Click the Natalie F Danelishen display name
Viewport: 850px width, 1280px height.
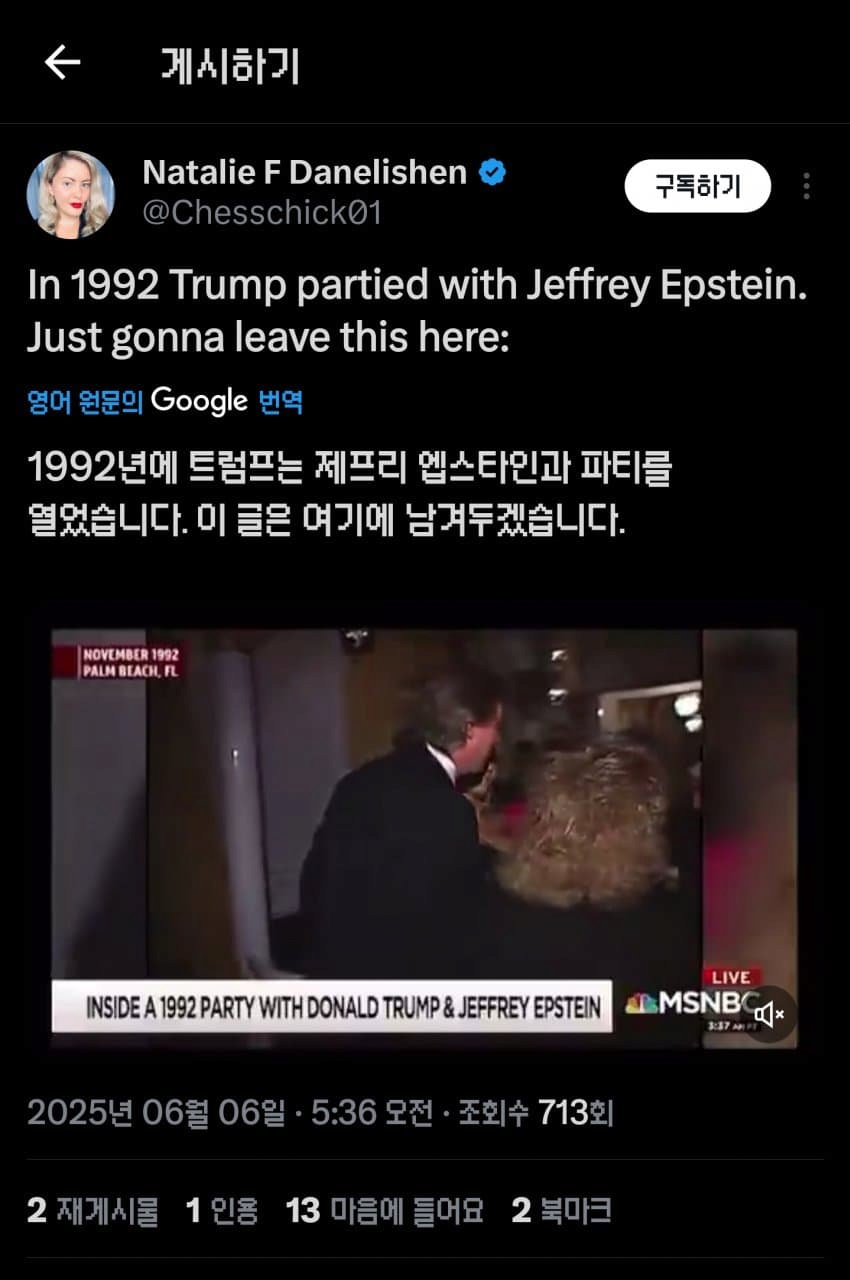tap(305, 172)
